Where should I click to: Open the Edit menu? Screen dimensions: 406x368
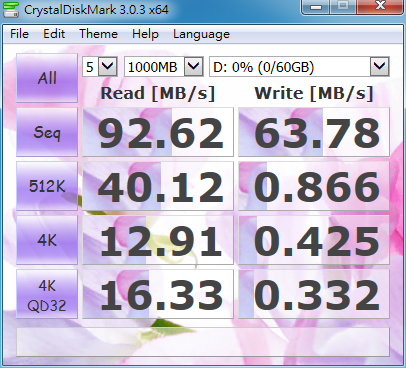click(x=54, y=34)
